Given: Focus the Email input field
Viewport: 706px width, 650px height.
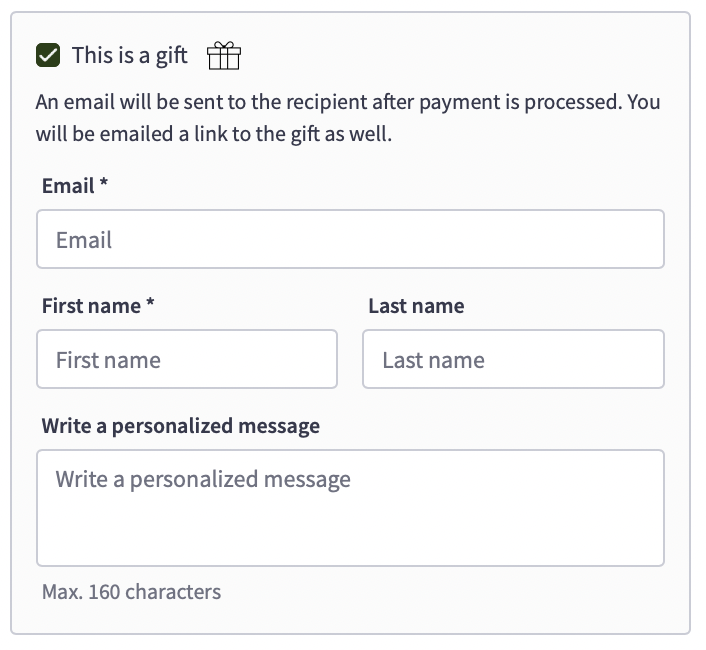Looking at the screenshot, I should coord(350,239).
